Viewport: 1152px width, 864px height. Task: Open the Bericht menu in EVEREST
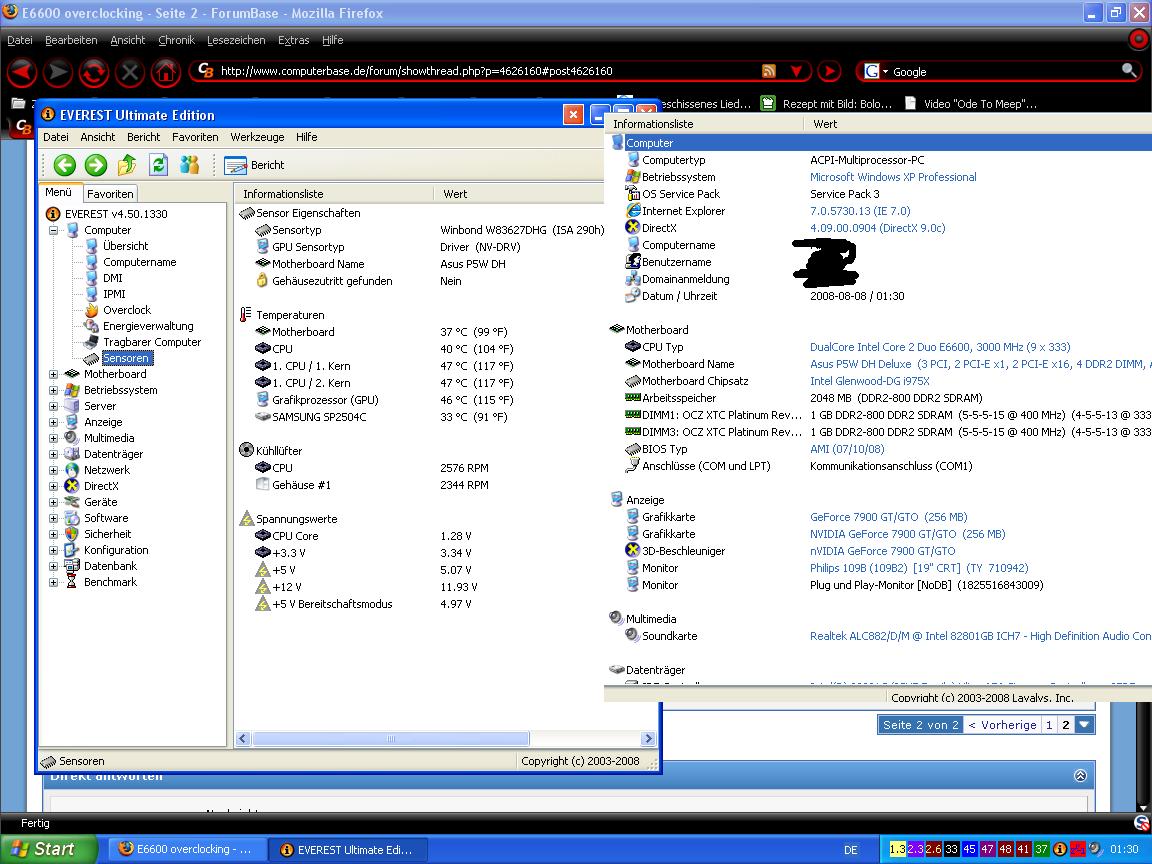pos(143,137)
